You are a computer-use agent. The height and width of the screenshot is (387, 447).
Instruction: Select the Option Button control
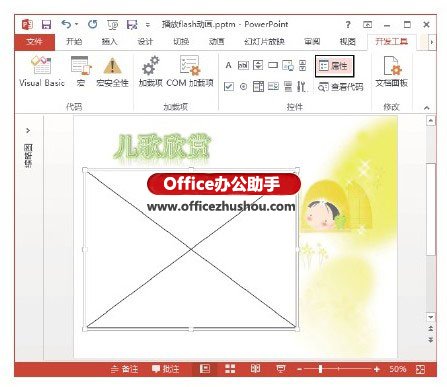pyautogui.click(x=243, y=87)
